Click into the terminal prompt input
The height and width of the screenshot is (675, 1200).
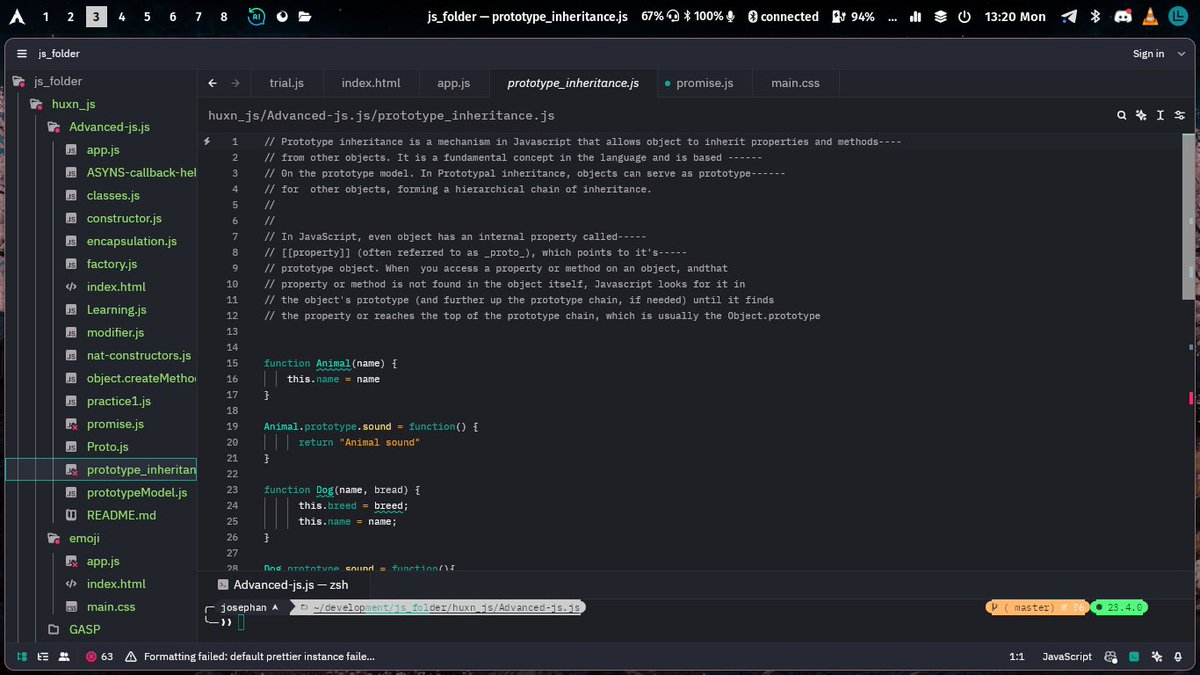(241, 622)
